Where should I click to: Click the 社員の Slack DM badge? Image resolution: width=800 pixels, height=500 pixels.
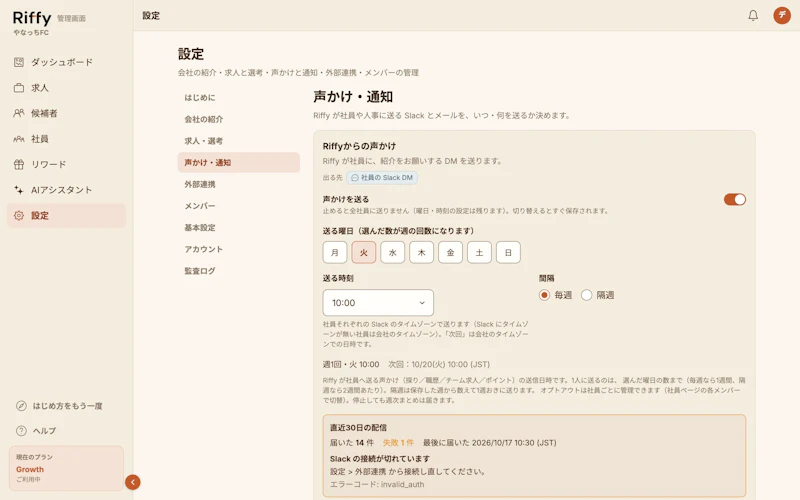tap(382, 178)
